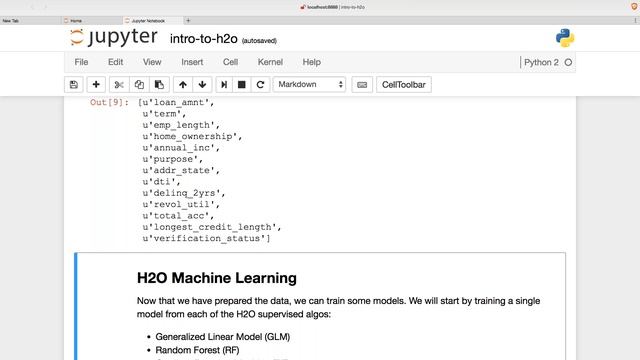Copy selected cells icon
640x360 pixels.
139,84
